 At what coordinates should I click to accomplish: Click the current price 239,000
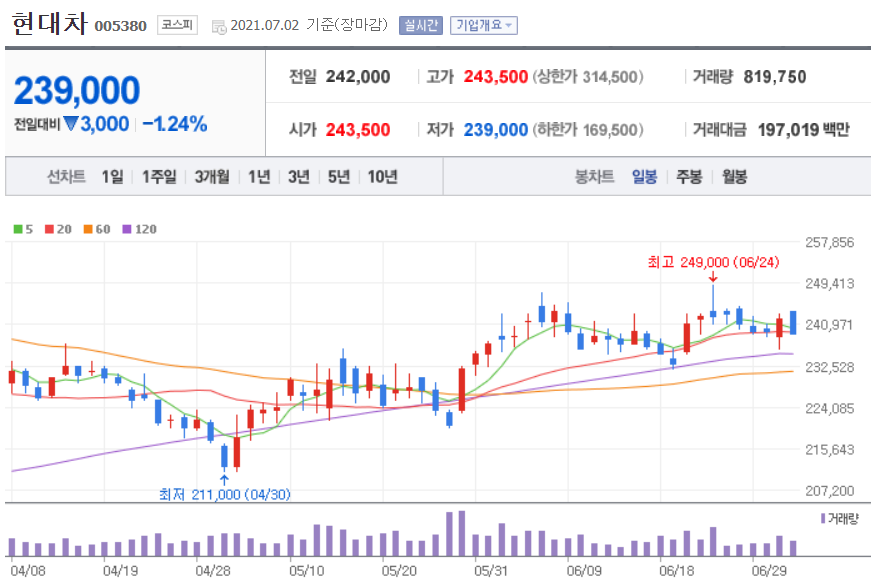[x=77, y=90]
